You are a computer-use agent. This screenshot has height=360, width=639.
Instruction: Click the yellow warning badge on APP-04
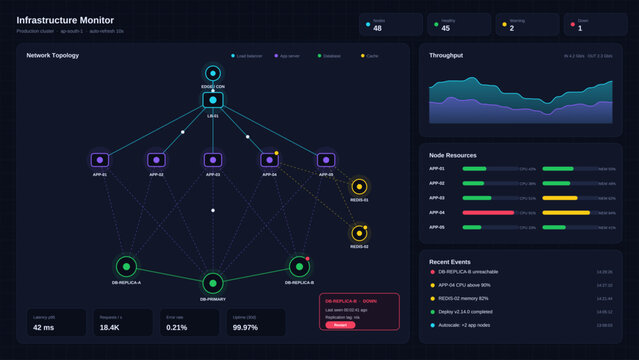pyautogui.click(x=276, y=153)
